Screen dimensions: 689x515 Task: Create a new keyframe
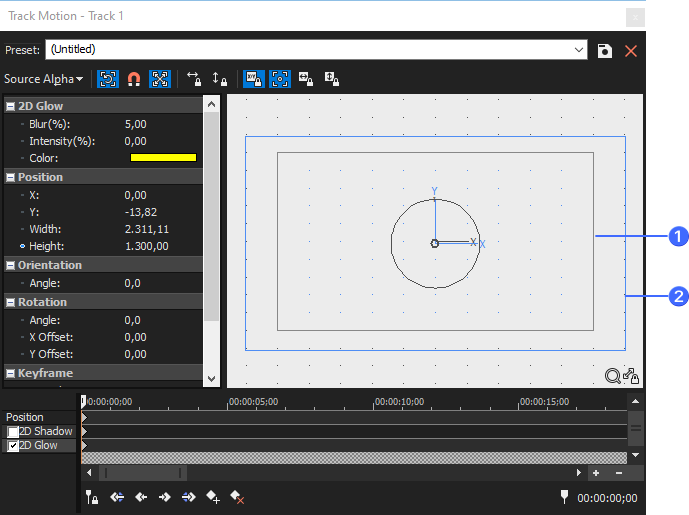[x=213, y=496]
